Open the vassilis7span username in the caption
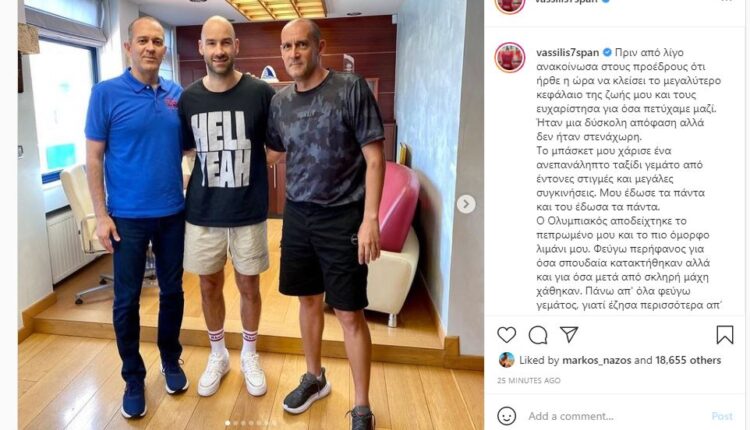The height and width of the screenshot is (430, 750). tap(567, 53)
